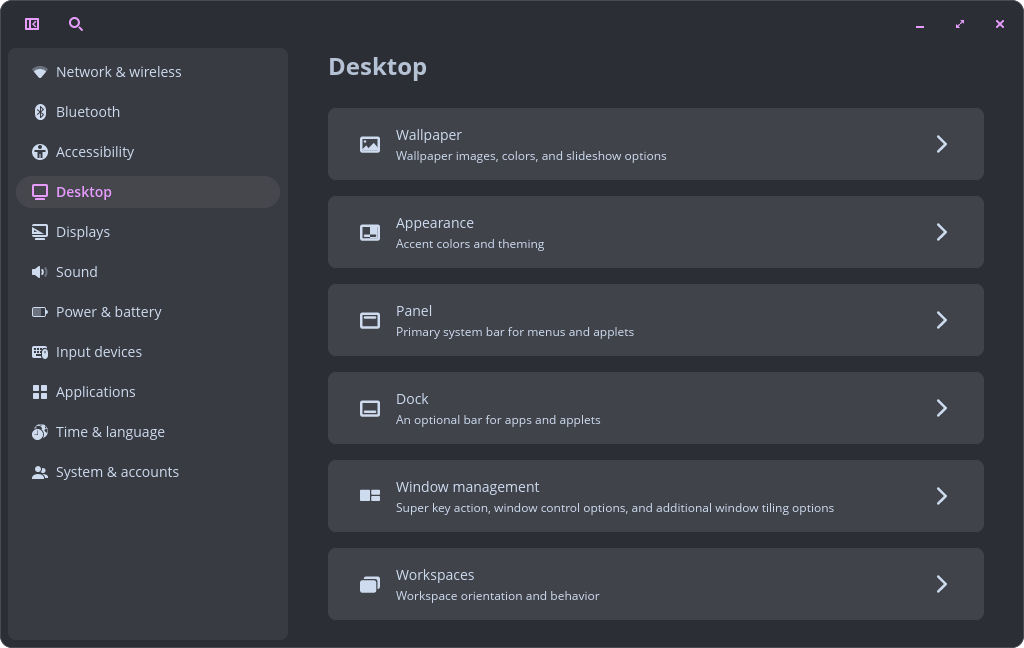This screenshot has width=1024, height=648.
Task: Click the speaker icon next to Sound
Action: click(x=39, y=271)
